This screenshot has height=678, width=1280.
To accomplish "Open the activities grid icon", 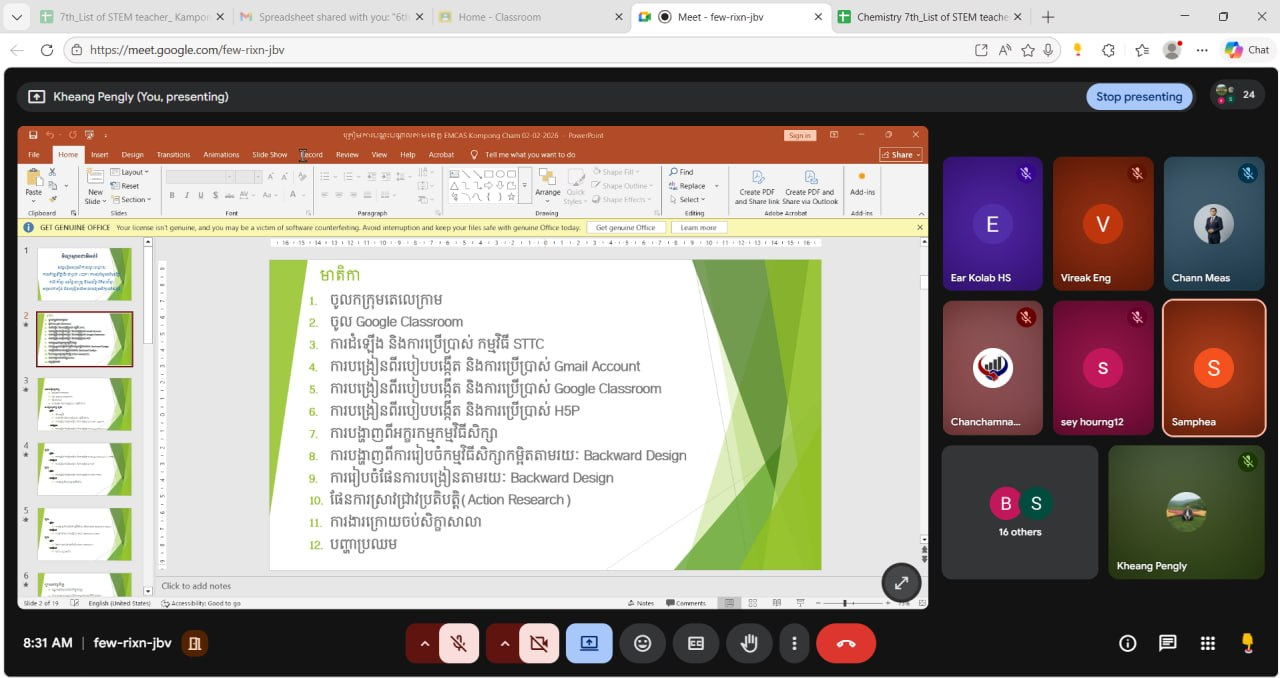I will click(x=1207, y=644).
